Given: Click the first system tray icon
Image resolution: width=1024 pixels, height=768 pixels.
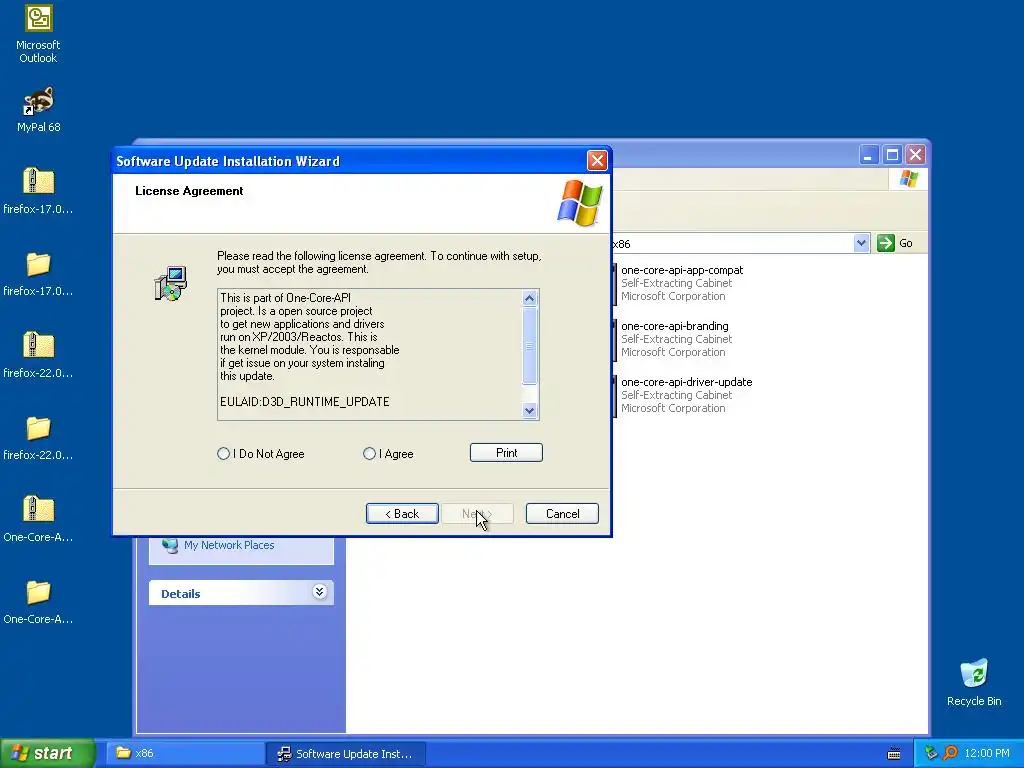Looking at the screenshot, I should 931,753.
